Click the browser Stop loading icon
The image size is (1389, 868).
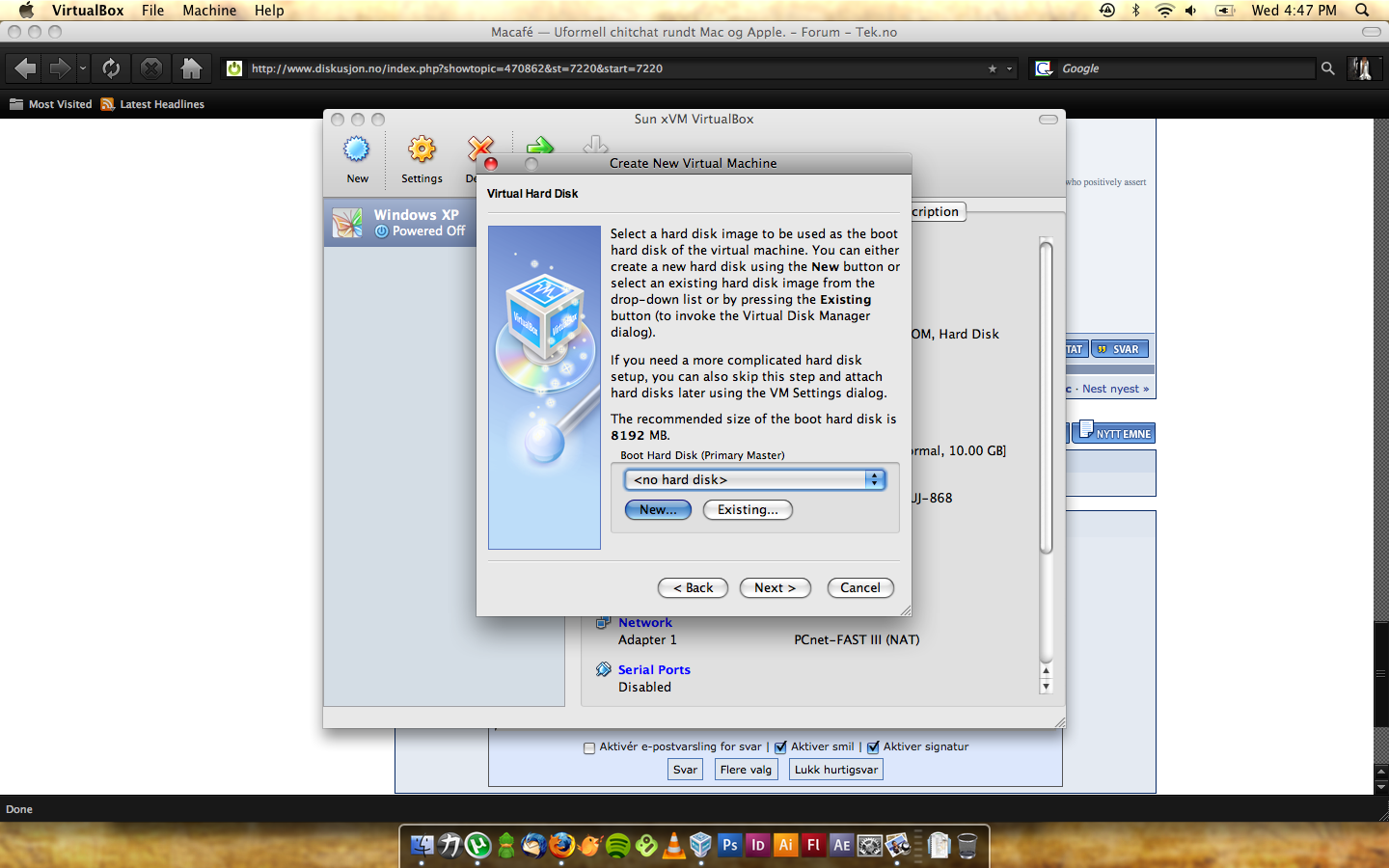(x=151, y=68)
